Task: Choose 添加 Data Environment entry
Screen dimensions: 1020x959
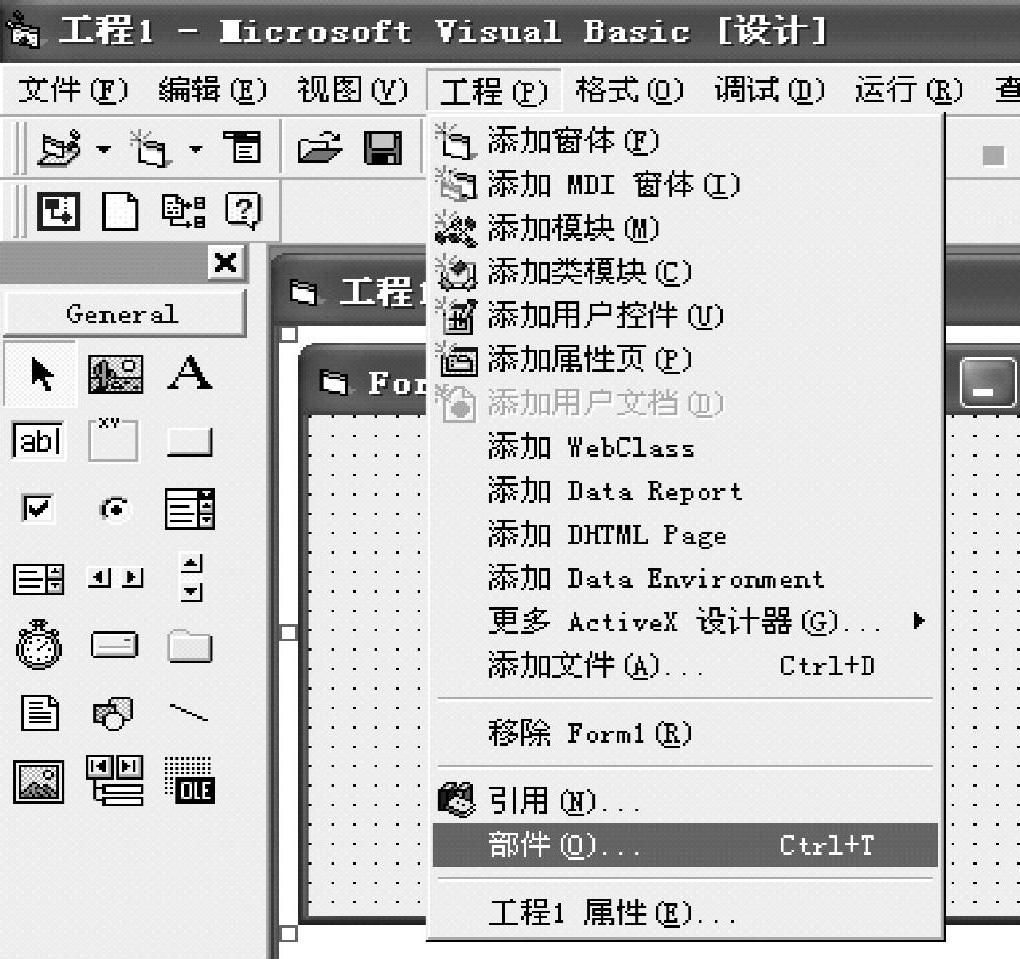Action: (685, 578)
